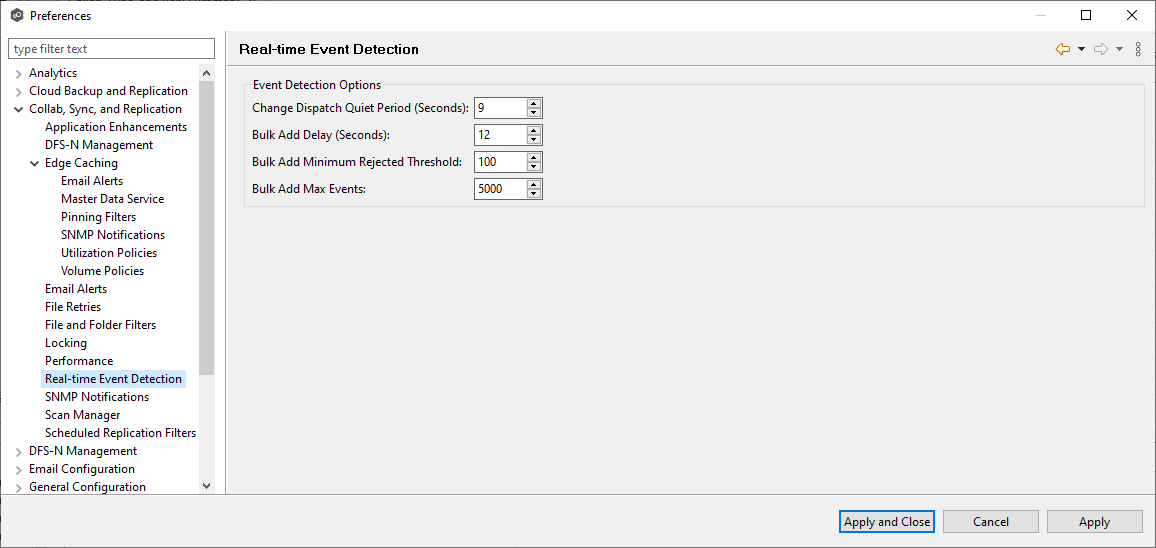Image resolution: width=1156 pixels, height=548 pixels.
Task: Click the Apply and Close button
Action: [x=887, y=521]
